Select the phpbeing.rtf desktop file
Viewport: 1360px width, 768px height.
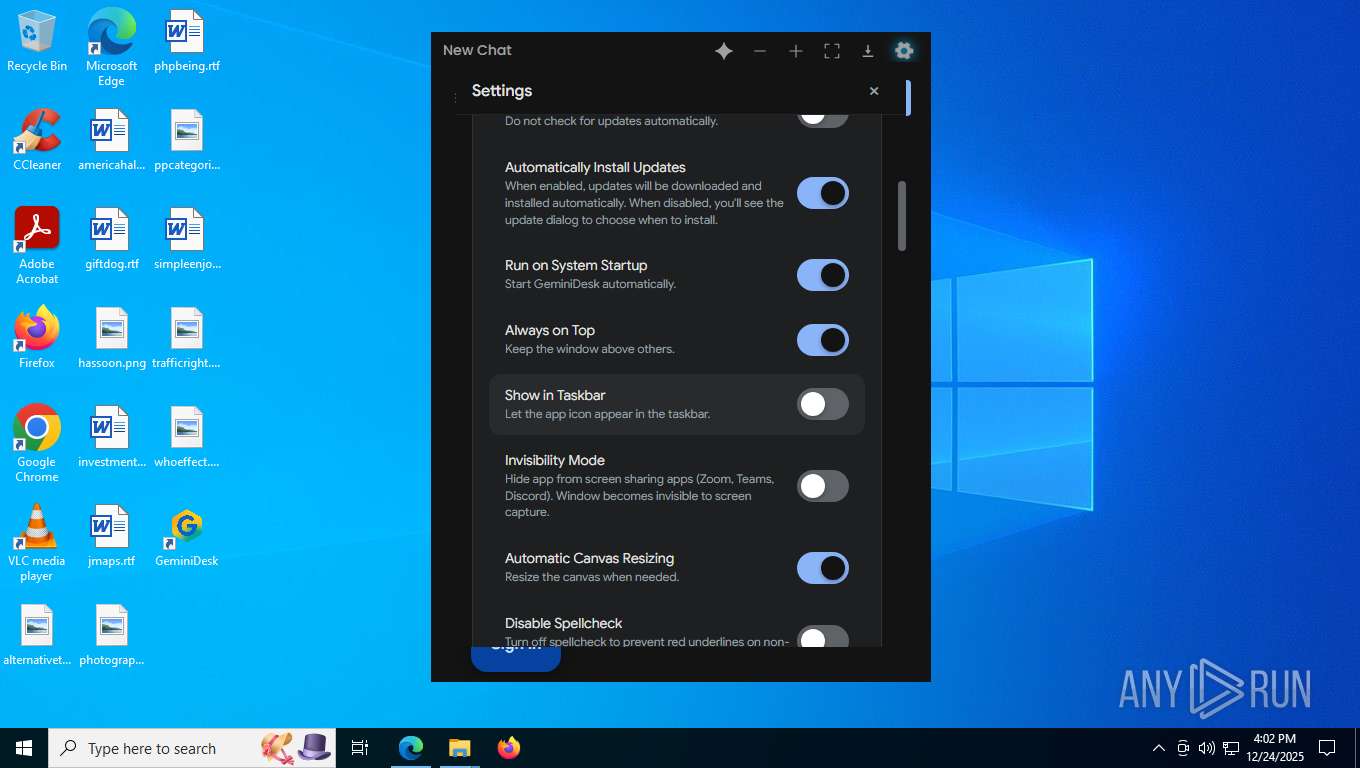(187, 42)
